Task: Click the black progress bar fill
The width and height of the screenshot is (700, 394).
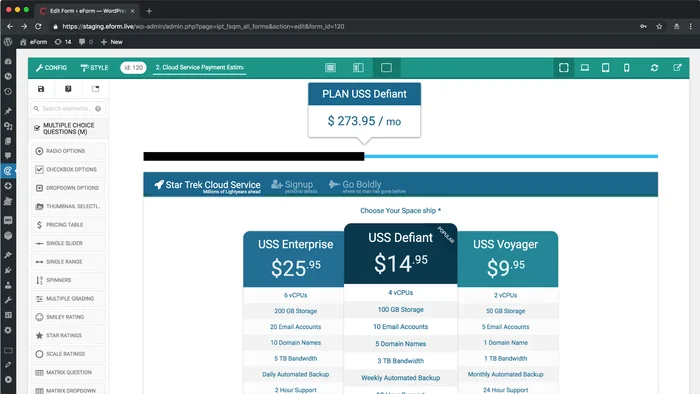Action: tap(254, 156)
